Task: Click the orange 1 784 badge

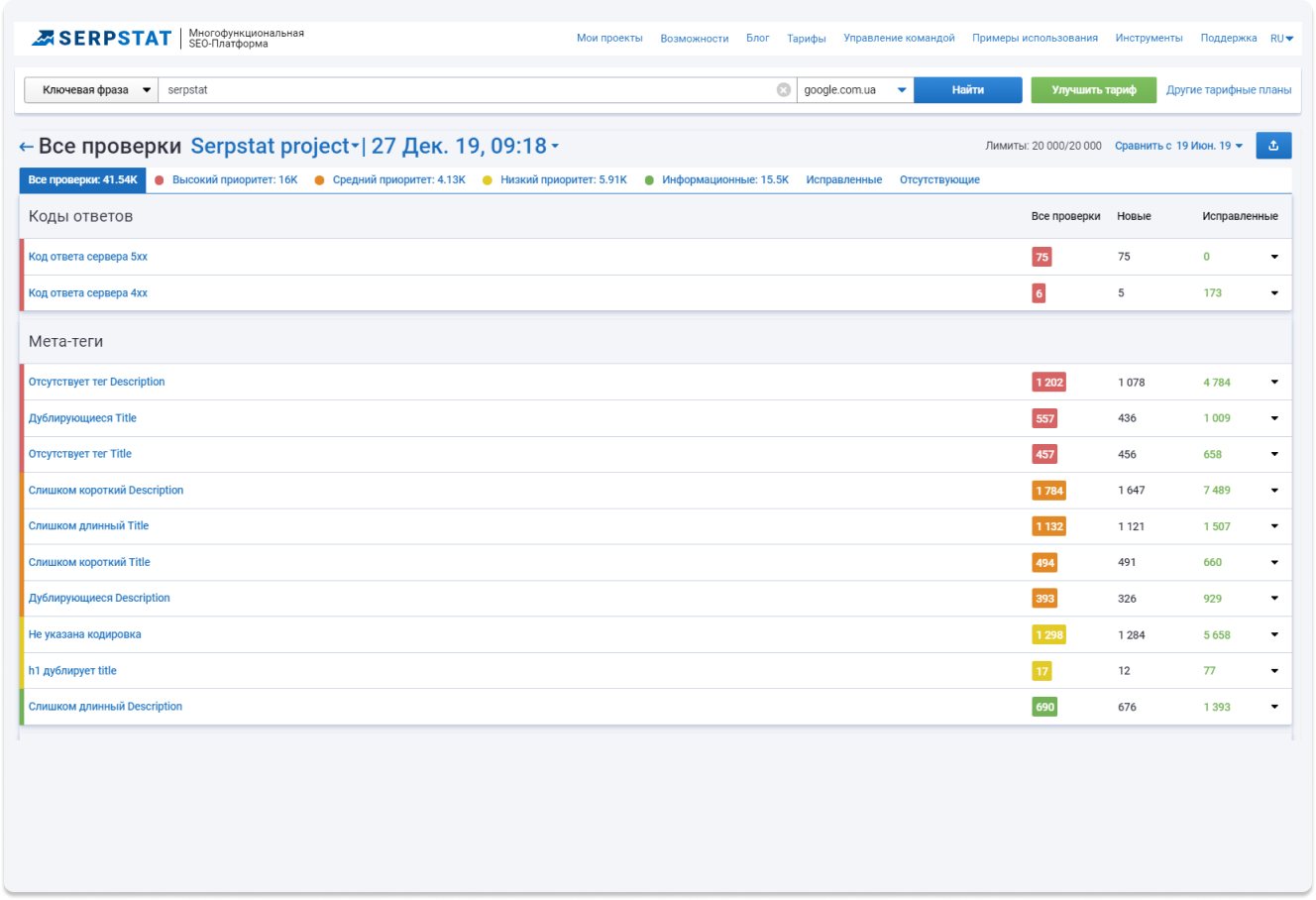Action: pyautogui.click(x=1048, y=491)
